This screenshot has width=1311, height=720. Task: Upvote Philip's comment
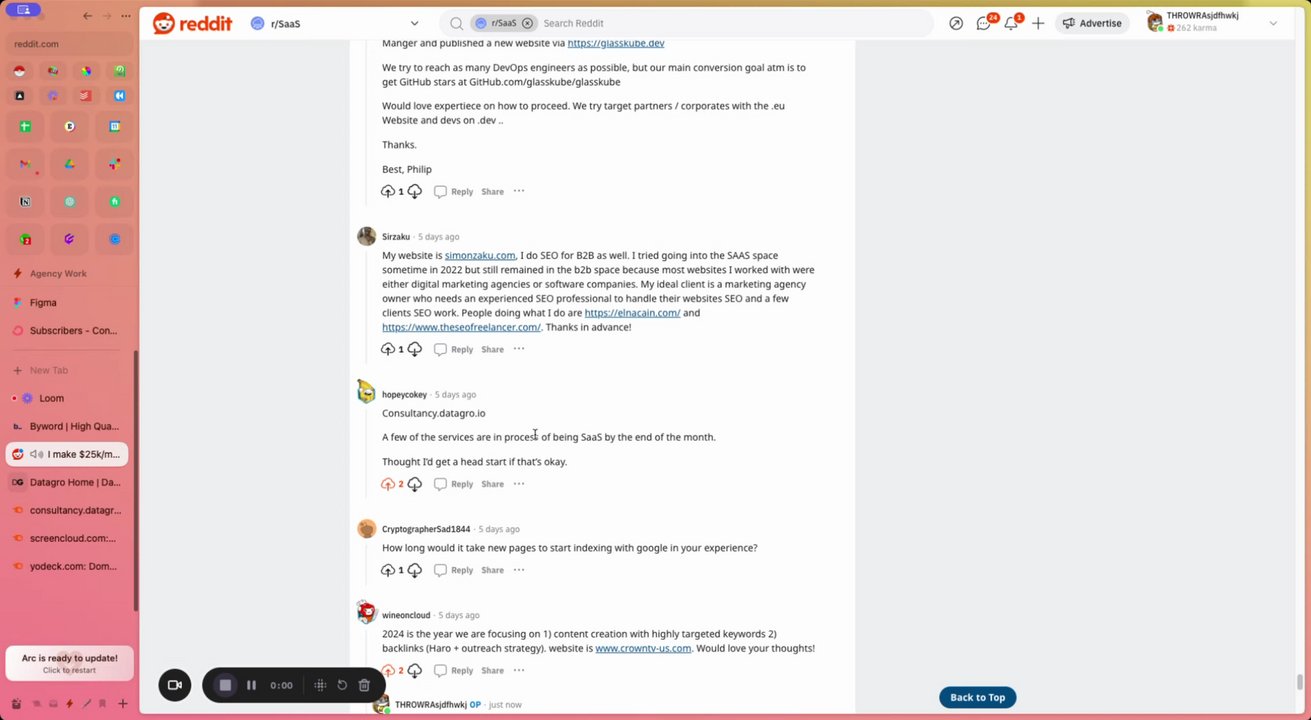[x=388, y=191]
